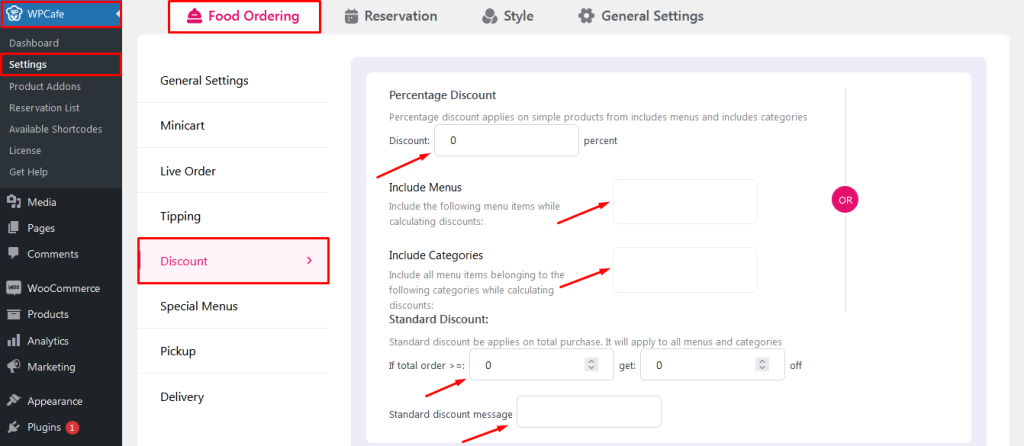Screen dimensions: 1024x446
Task: Click the WPCafe logo icon in sidebar
Action: (x=13, y=14)
